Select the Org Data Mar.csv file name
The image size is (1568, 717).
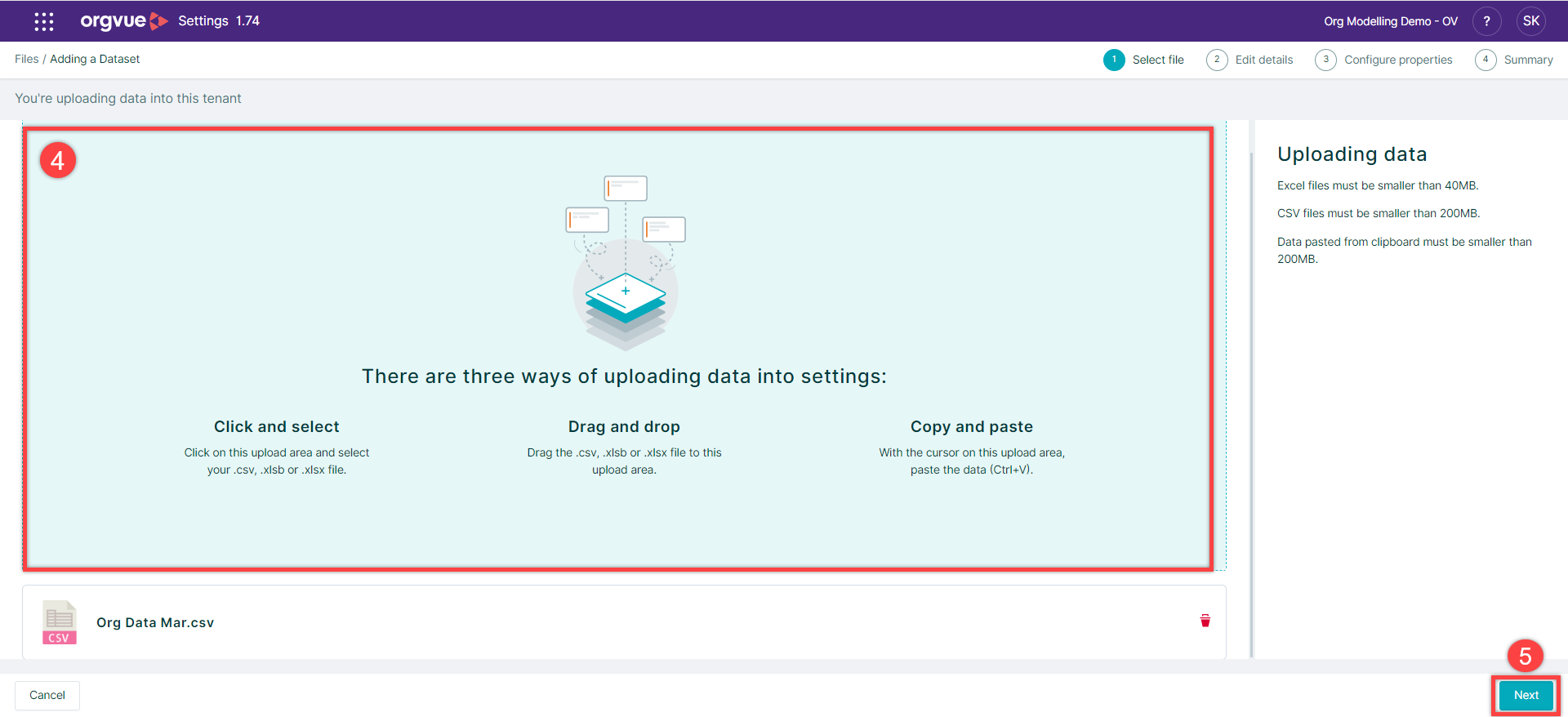tap(155, 622)
